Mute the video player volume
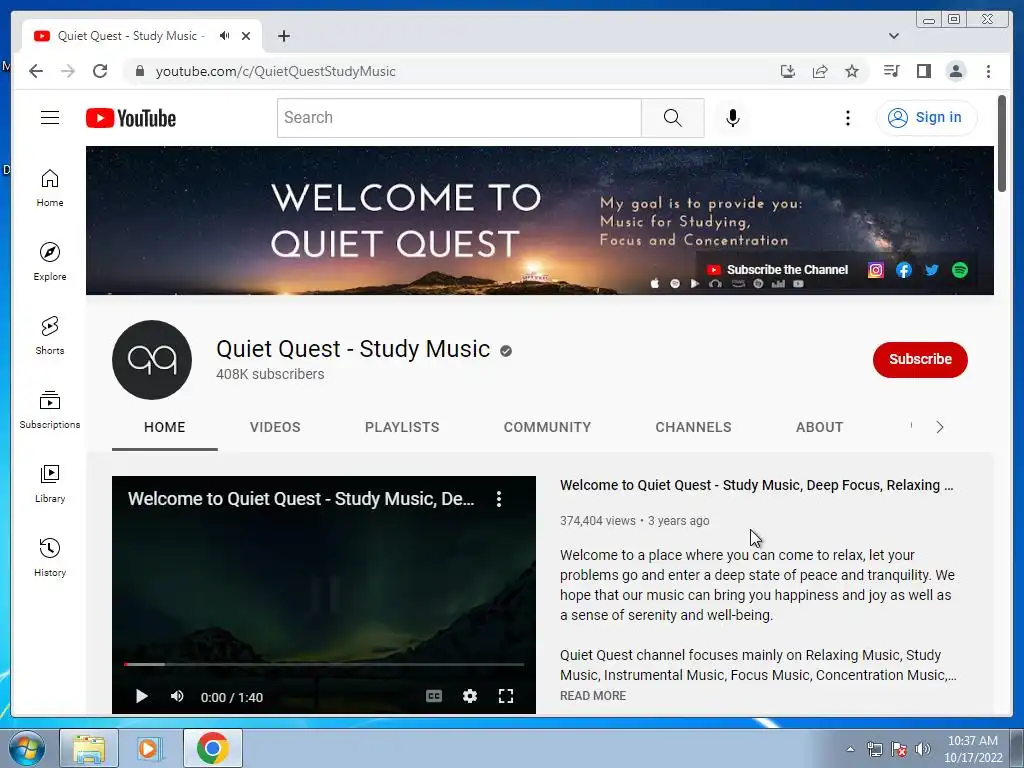This screenshot has width=1024, height=768. point(177,697)
